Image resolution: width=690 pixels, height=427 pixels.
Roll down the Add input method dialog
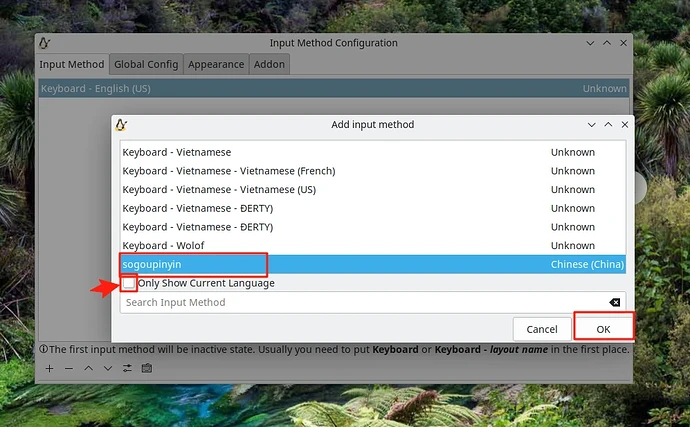click(x=594, y=125)
